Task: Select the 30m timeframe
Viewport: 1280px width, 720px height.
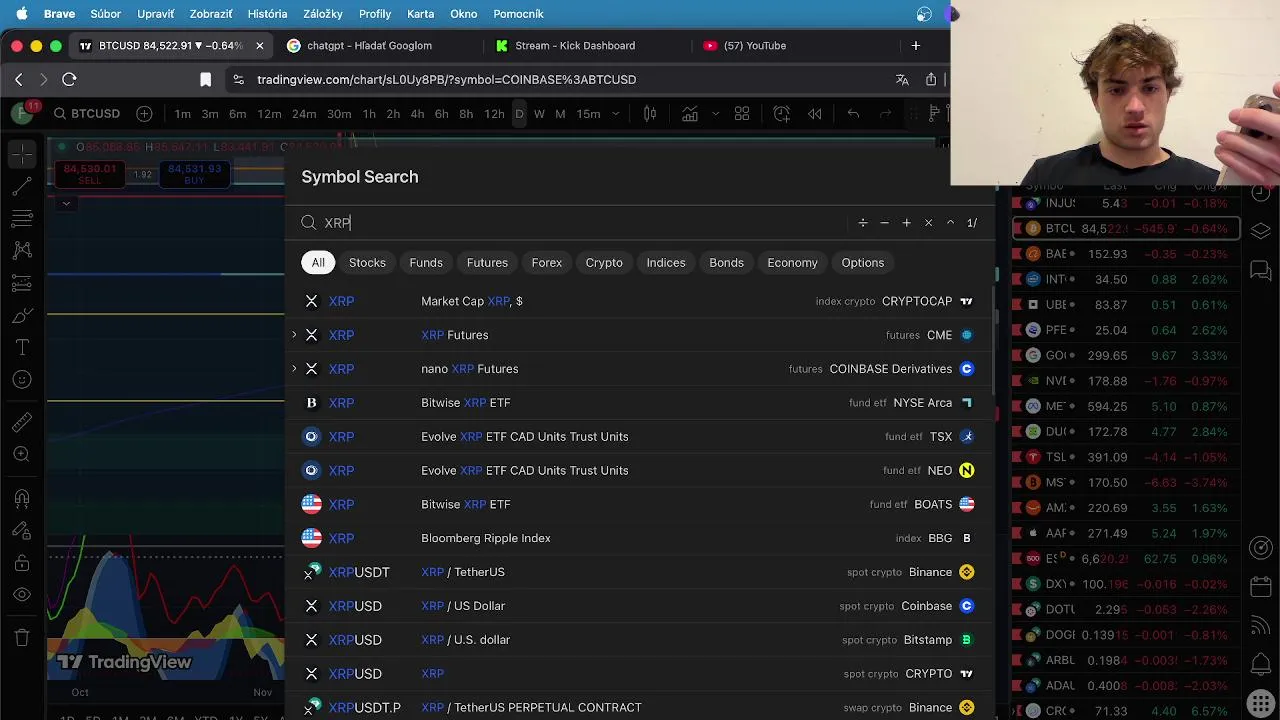Action: tap(339, 114)
